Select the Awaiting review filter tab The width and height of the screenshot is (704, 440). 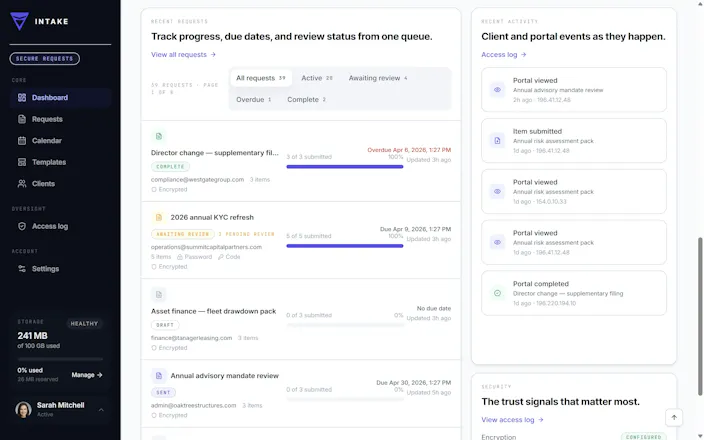point(378,78)
